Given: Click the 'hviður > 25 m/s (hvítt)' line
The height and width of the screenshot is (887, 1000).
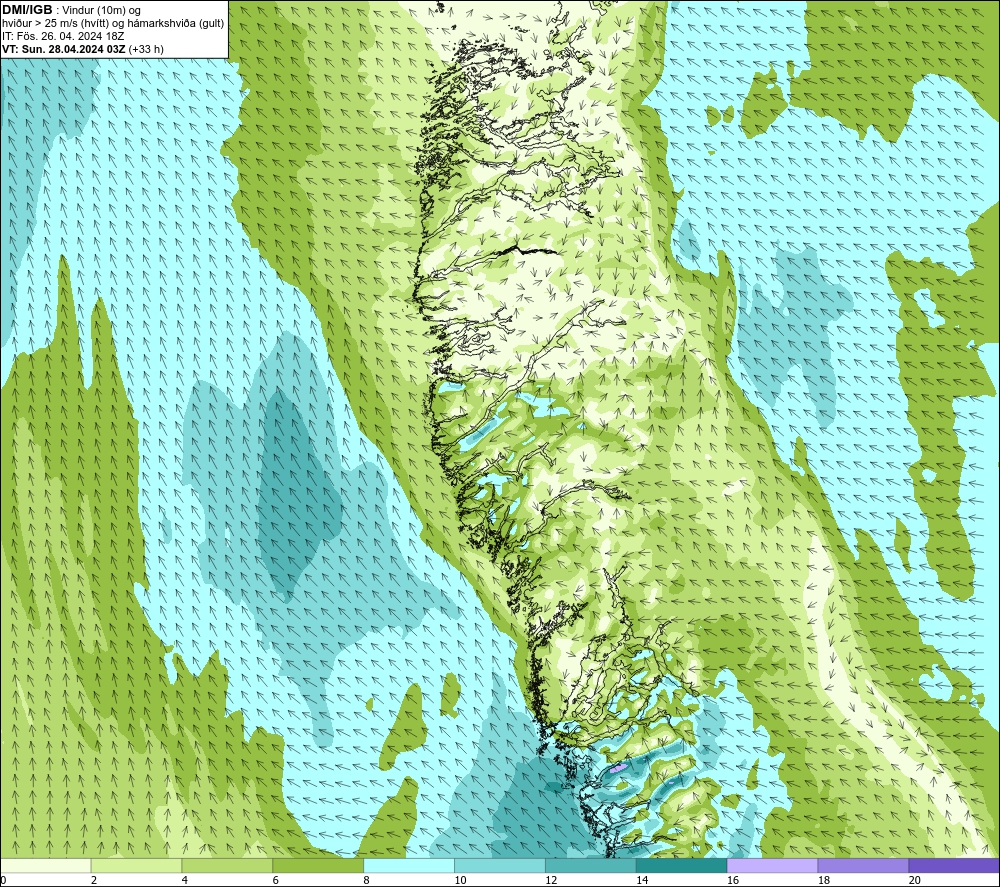Looking at the screenshot, I should pos(57,24).
